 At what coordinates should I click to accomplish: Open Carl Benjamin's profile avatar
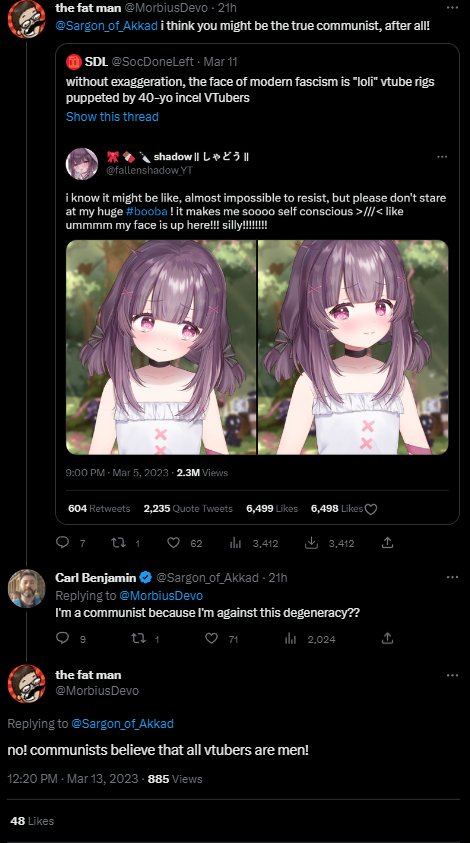26,588
